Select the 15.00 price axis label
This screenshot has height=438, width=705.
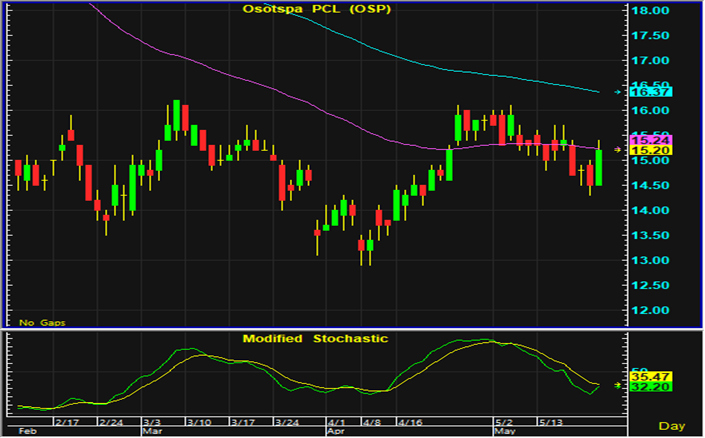point(650,161)
